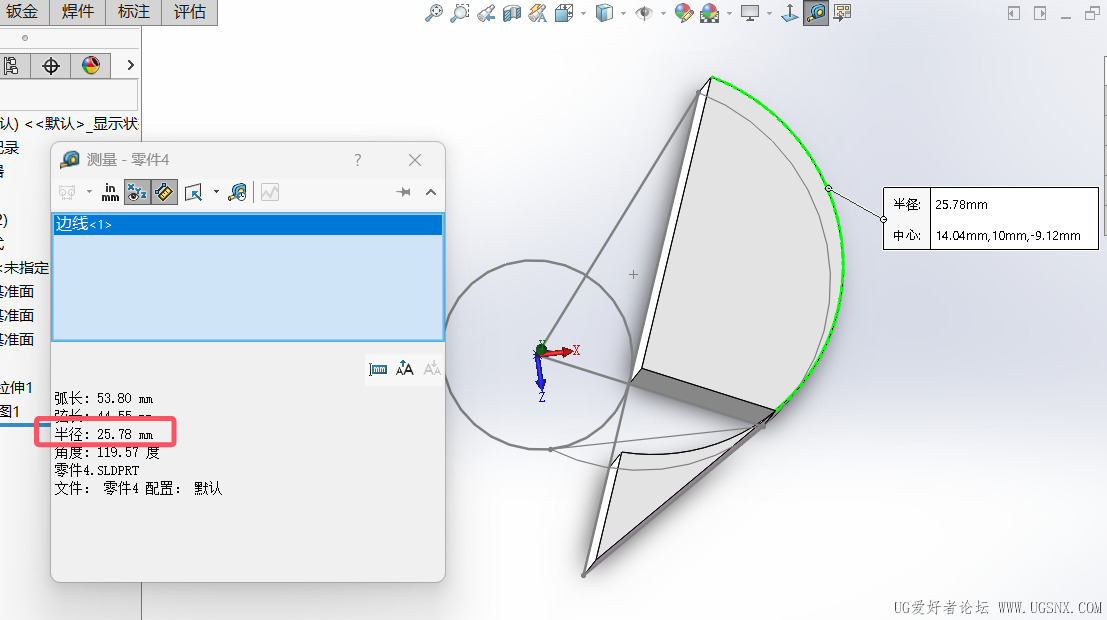Click the Zoom to Fit magnifier icon

point(433,13)
